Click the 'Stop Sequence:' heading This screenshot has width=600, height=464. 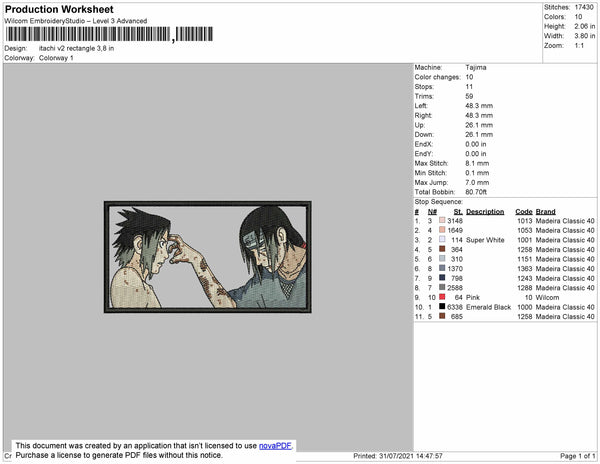pyautogui.click(x=439, y=202)
